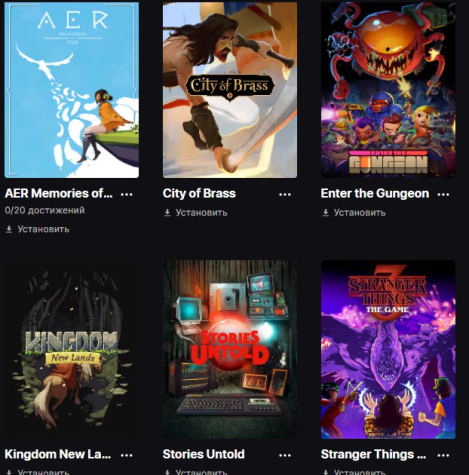Screen dimensions: 469x475
Task: Open the Stories Untold title link
Action: 204,454
